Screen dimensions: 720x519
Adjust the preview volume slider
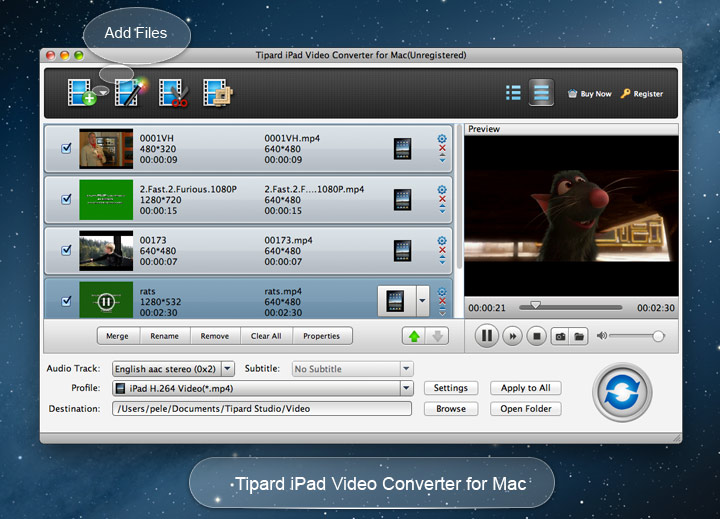click(x=637, y=336)
